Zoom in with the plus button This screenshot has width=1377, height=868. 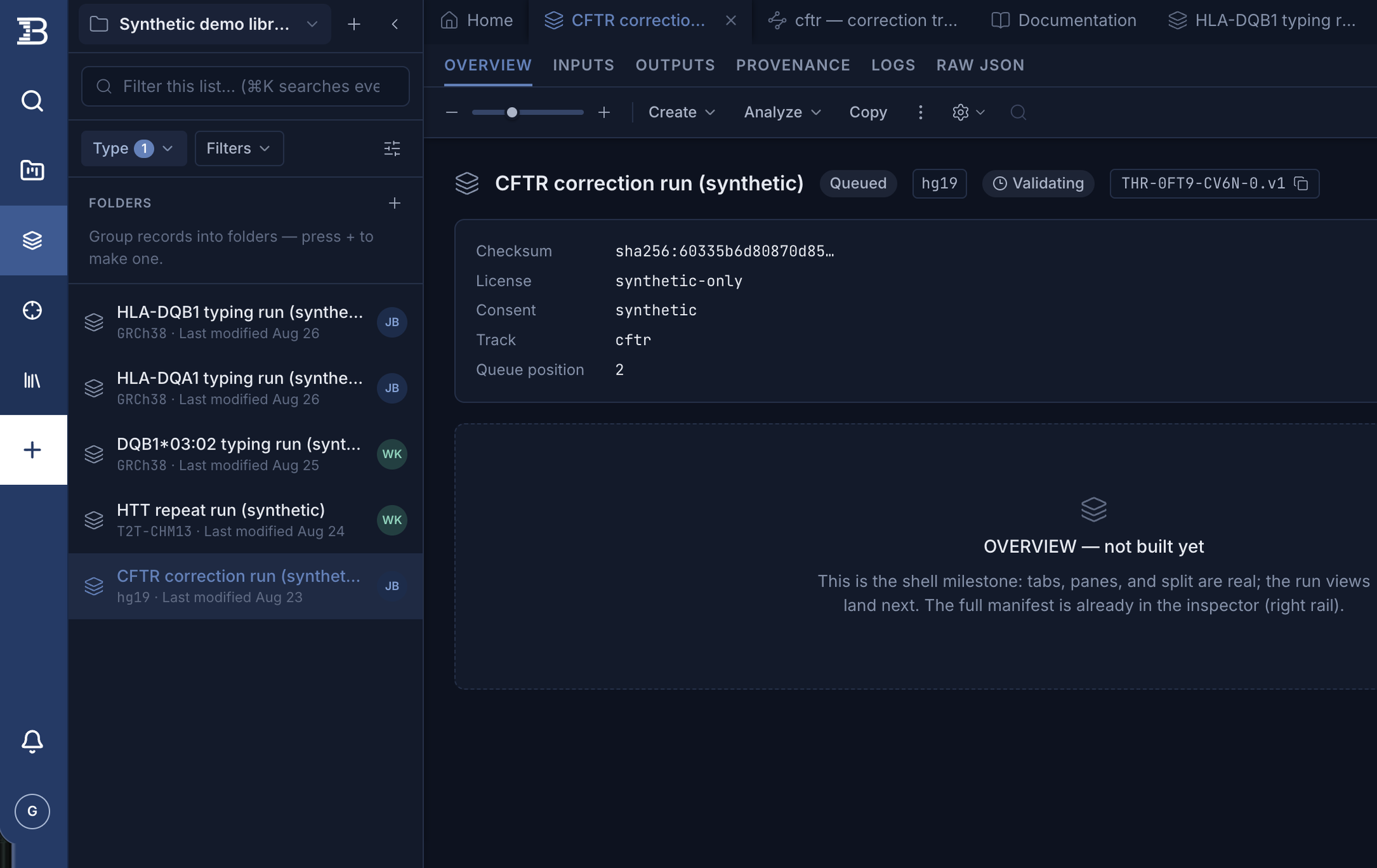604,112
